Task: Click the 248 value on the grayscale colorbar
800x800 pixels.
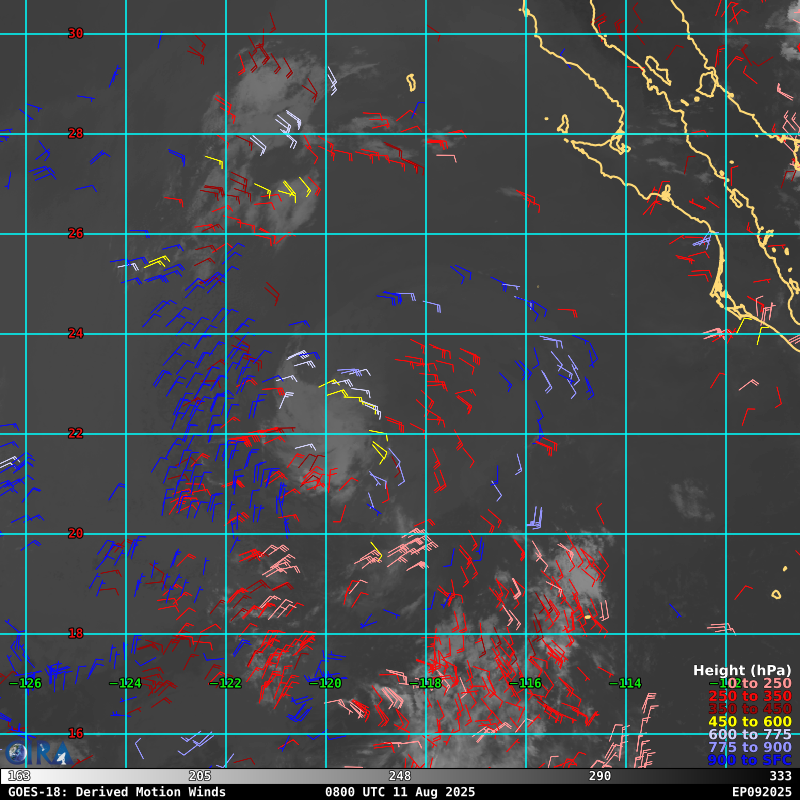Action: (x=400, y=776)
